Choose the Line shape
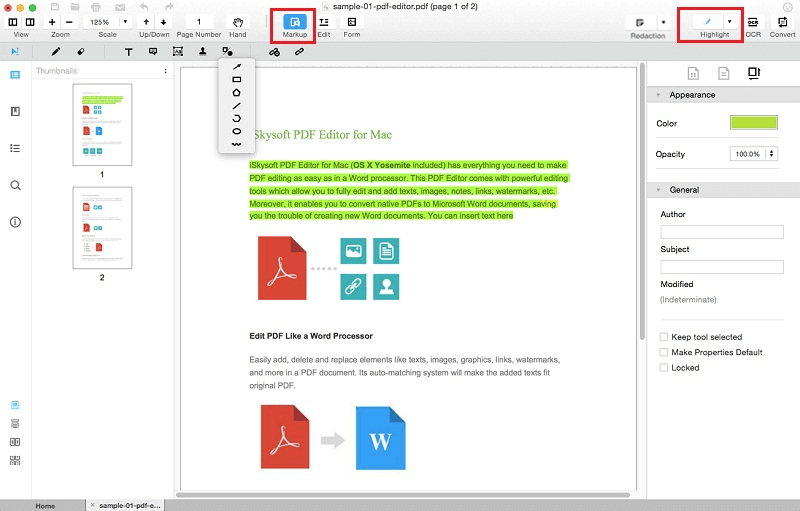This screenshot has height=511, width=800. click(237, 106)
